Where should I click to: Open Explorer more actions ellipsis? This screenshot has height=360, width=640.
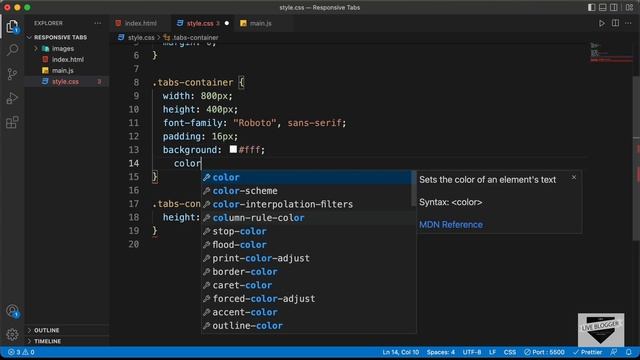[98, 23]
